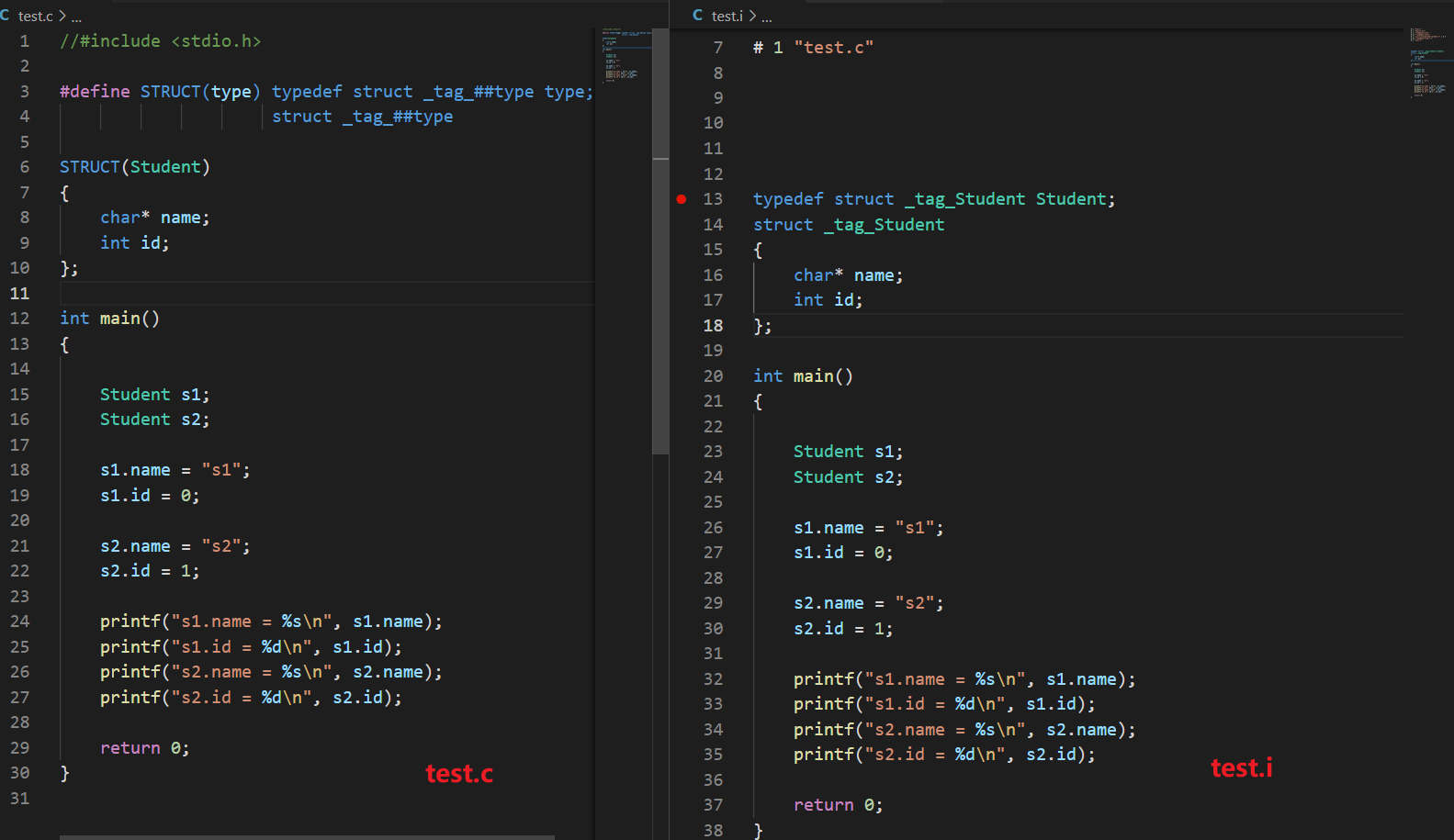
Task: Open the test.c breadcrumb item
Action: click(x=36, y=17)
